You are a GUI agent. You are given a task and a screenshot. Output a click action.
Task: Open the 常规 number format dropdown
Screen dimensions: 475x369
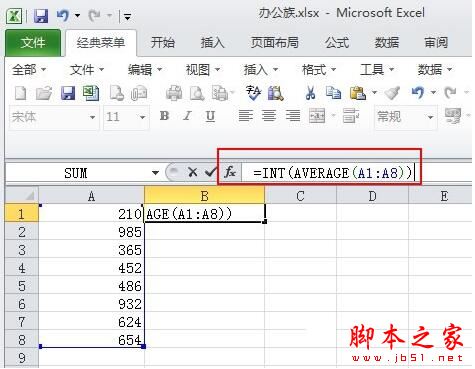tap(430, 117)
